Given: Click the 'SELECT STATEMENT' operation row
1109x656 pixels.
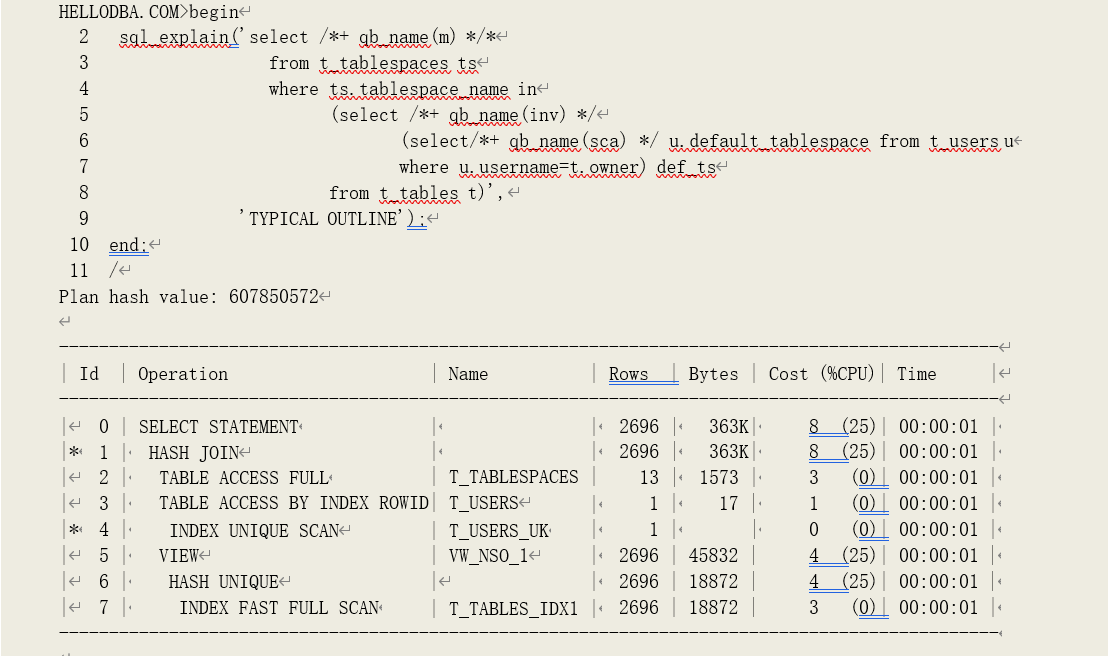Looking at the screenshot, I should [219, 427].
